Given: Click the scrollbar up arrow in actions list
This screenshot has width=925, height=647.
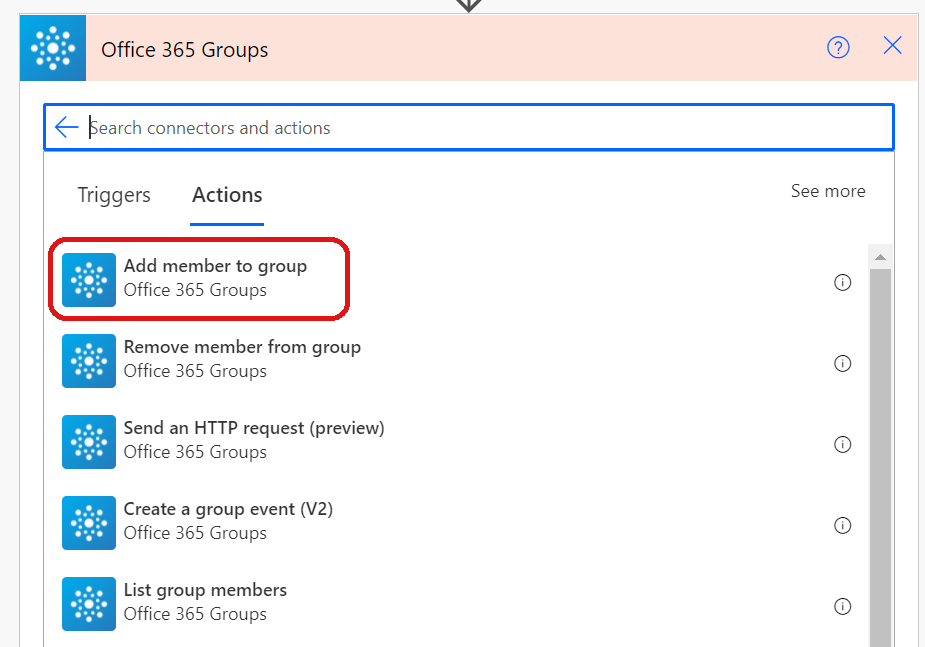Looking at the screenshot, I should [x=880, y=257].
